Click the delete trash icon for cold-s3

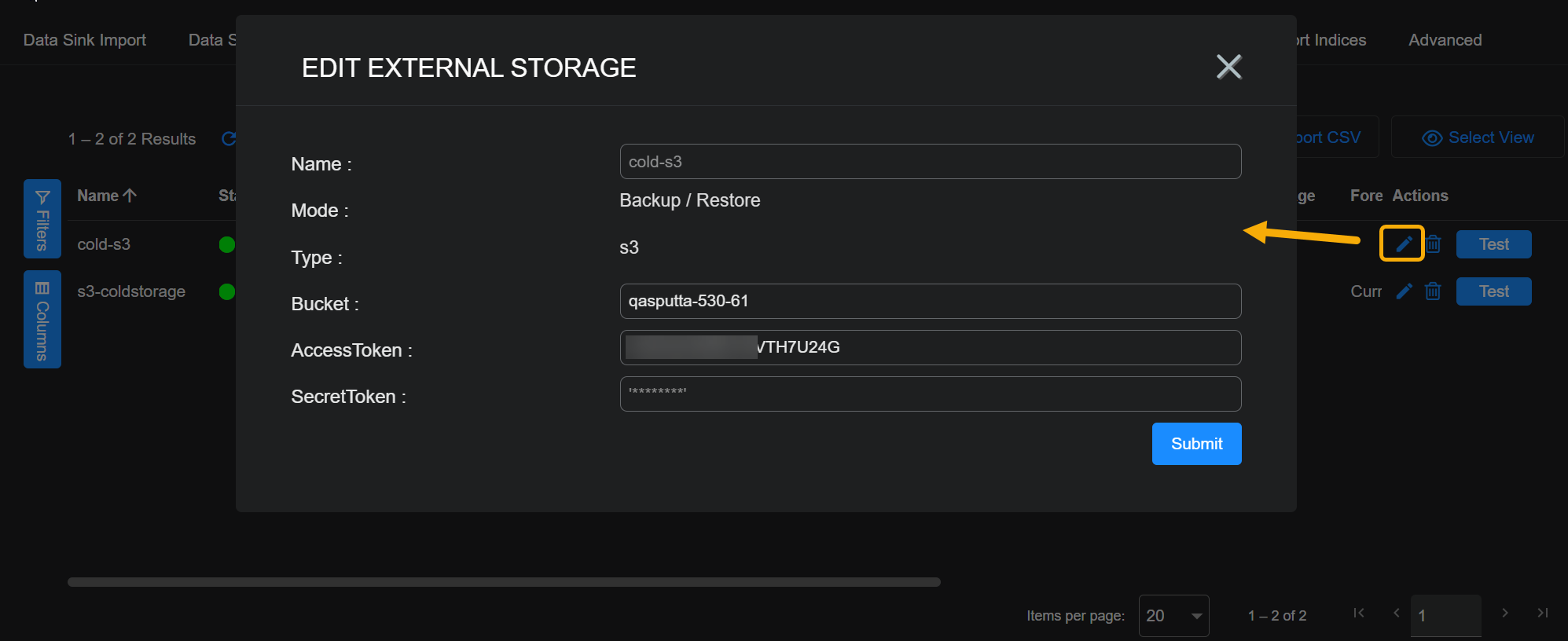1433,244
